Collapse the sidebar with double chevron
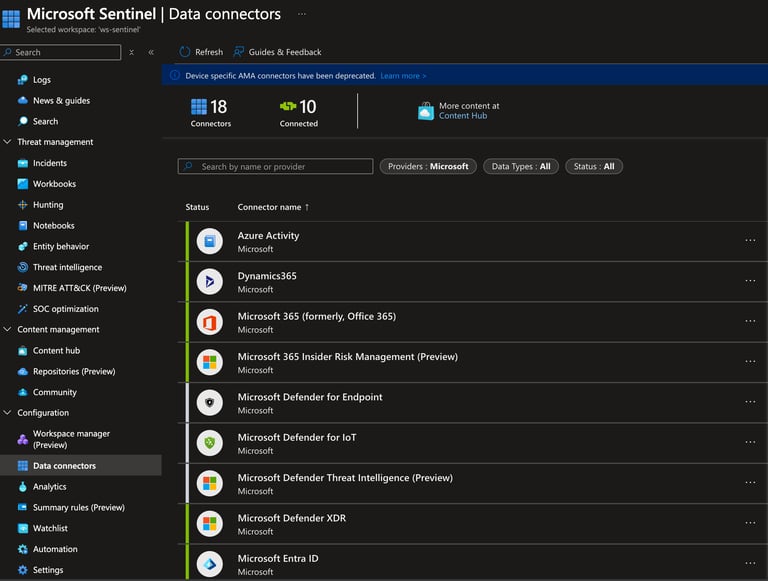Viewport: 768px width, 581px height. coord(151,52)
